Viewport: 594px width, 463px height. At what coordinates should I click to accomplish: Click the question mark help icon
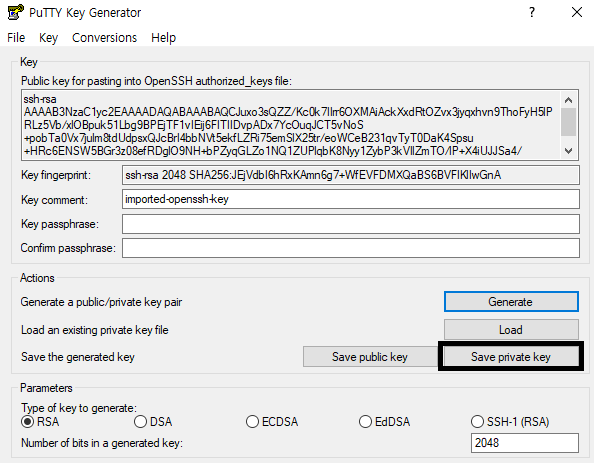pyautogui.click(x=532, y=13)
